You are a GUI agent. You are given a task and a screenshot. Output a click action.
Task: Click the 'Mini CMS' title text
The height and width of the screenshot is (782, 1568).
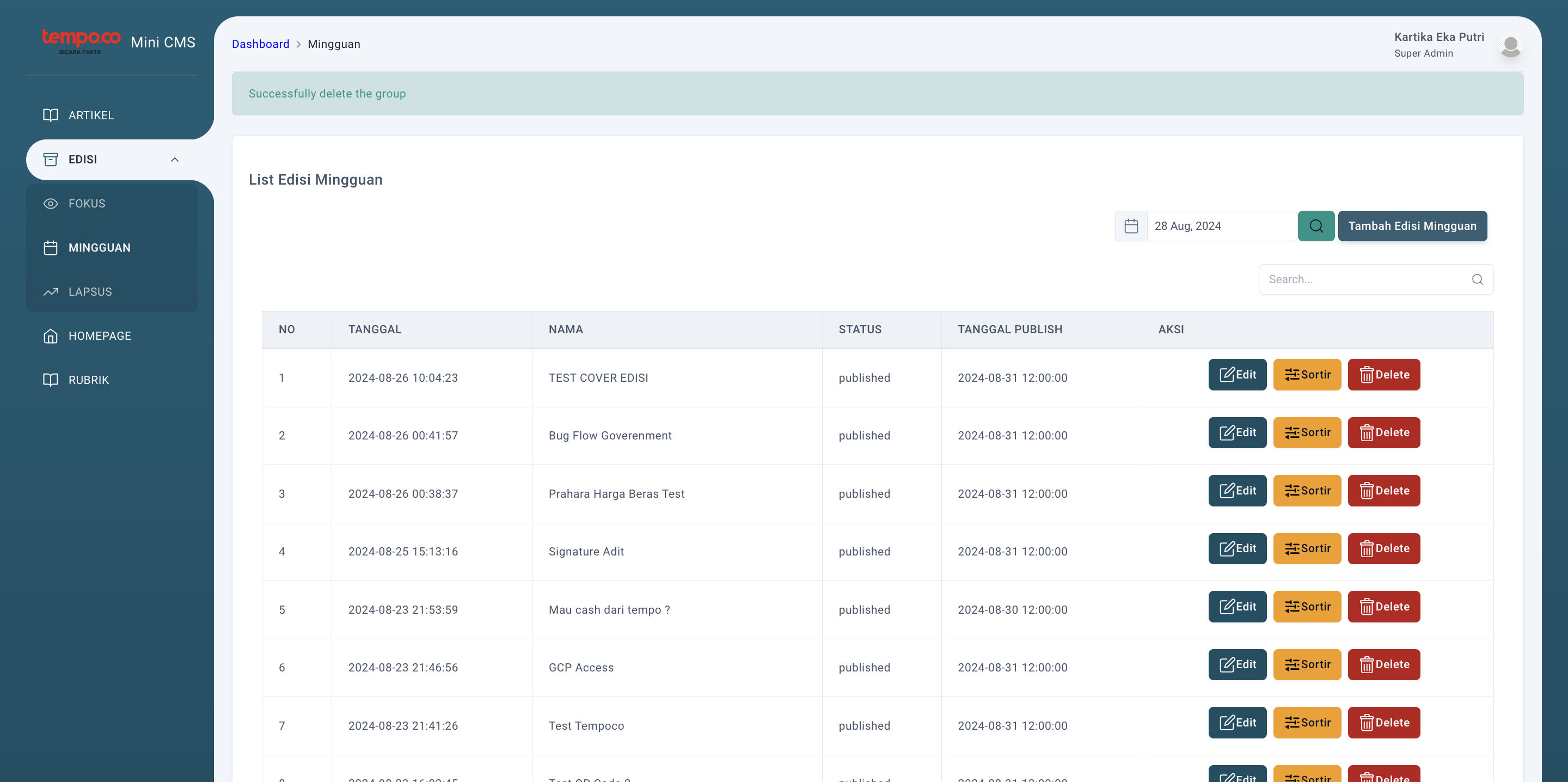[163, 42]
